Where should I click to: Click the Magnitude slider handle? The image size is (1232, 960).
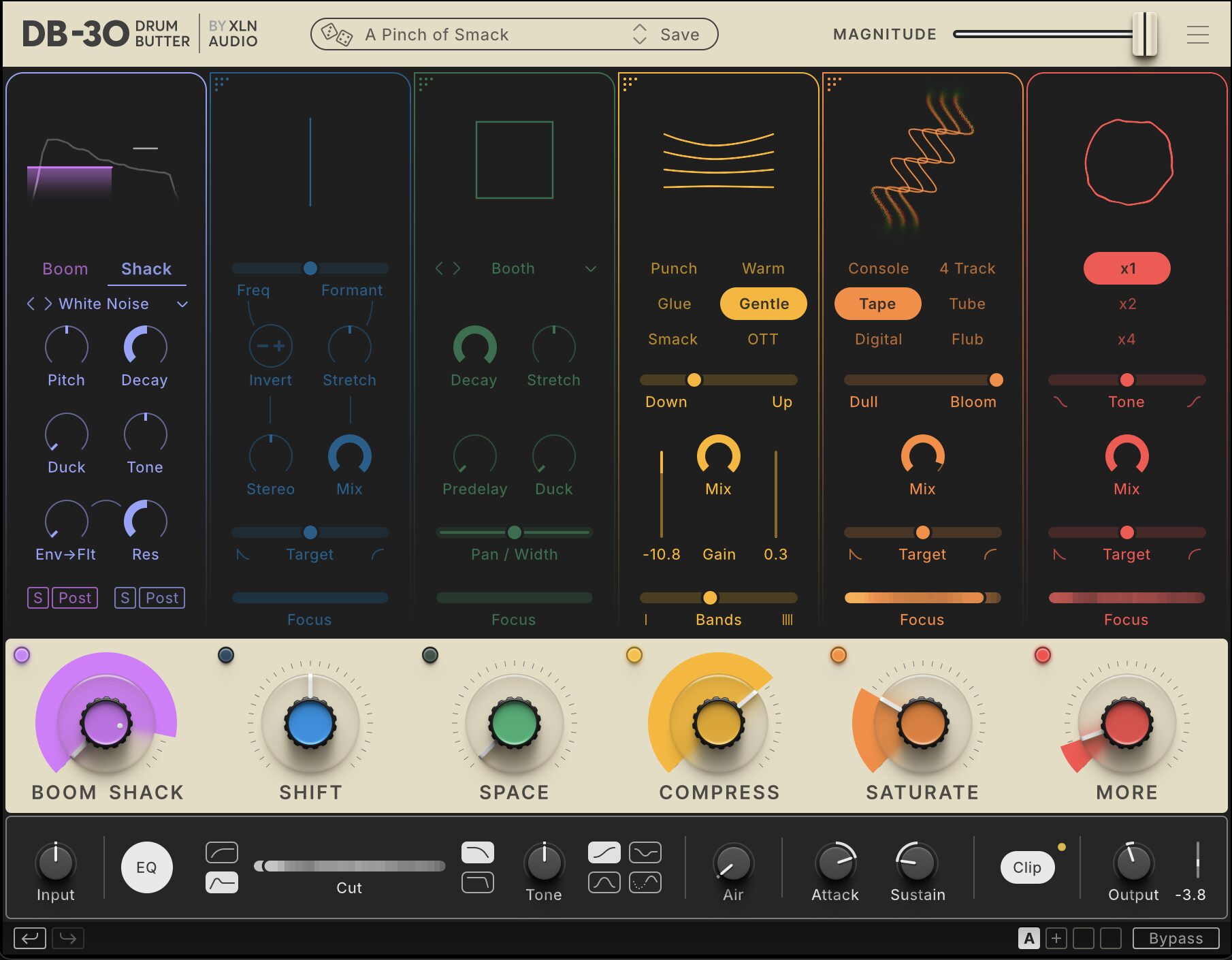pyautogui.click(x=1144, y=34)
